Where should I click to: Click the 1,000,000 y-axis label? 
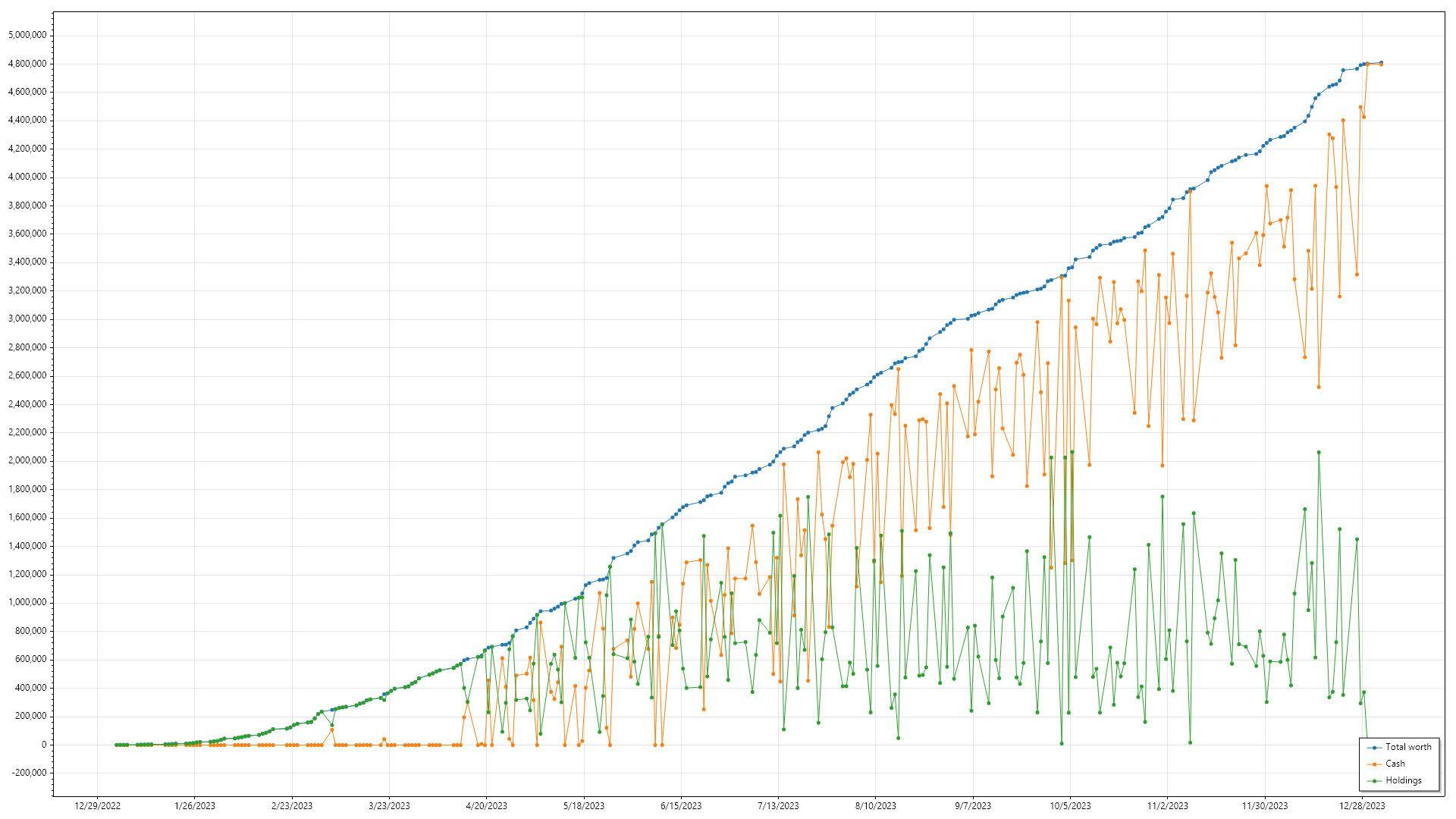[x=27, y=603]
